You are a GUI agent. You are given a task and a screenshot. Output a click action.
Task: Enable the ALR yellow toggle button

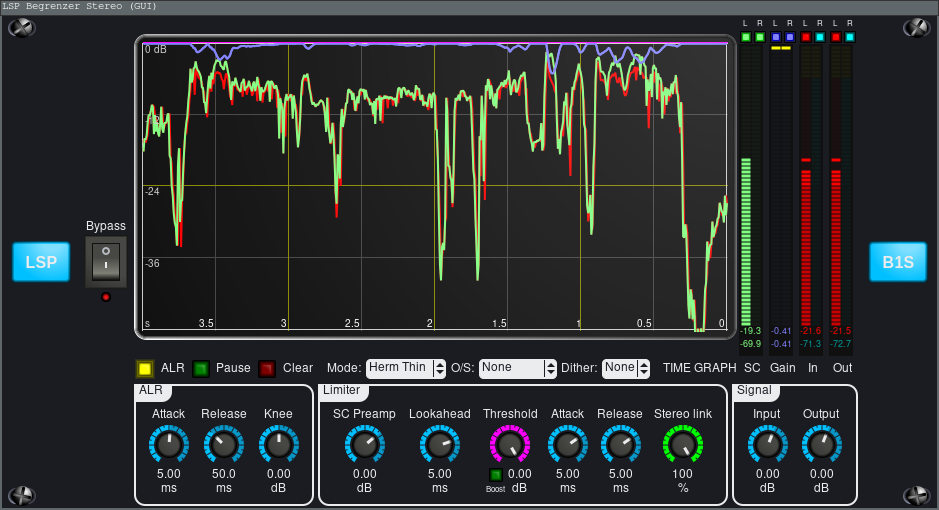tap(145, 368)
